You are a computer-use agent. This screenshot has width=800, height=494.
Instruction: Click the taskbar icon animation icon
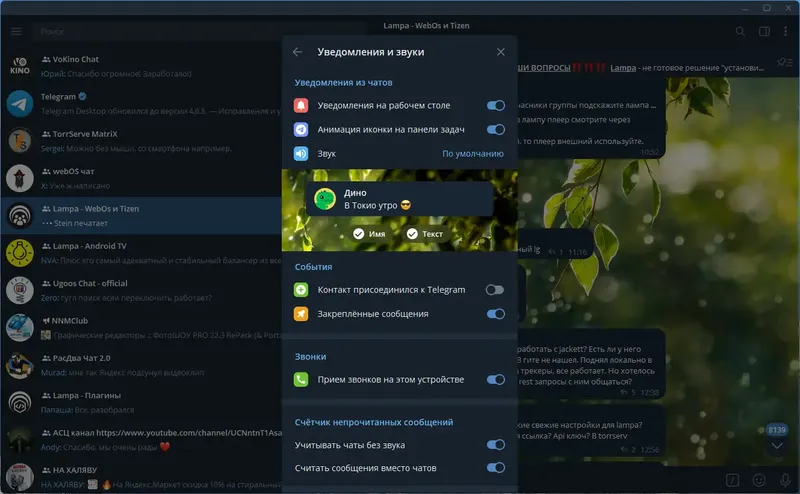tap(301, 130)
